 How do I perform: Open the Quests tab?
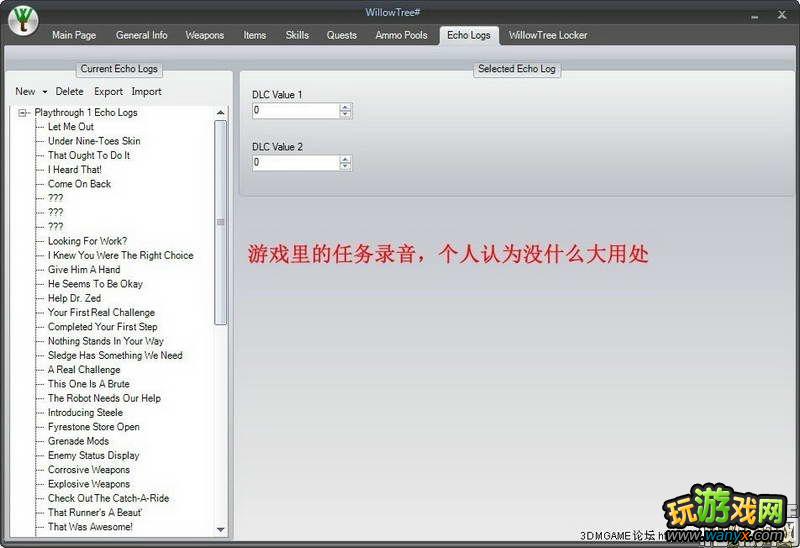click(341, 35)
